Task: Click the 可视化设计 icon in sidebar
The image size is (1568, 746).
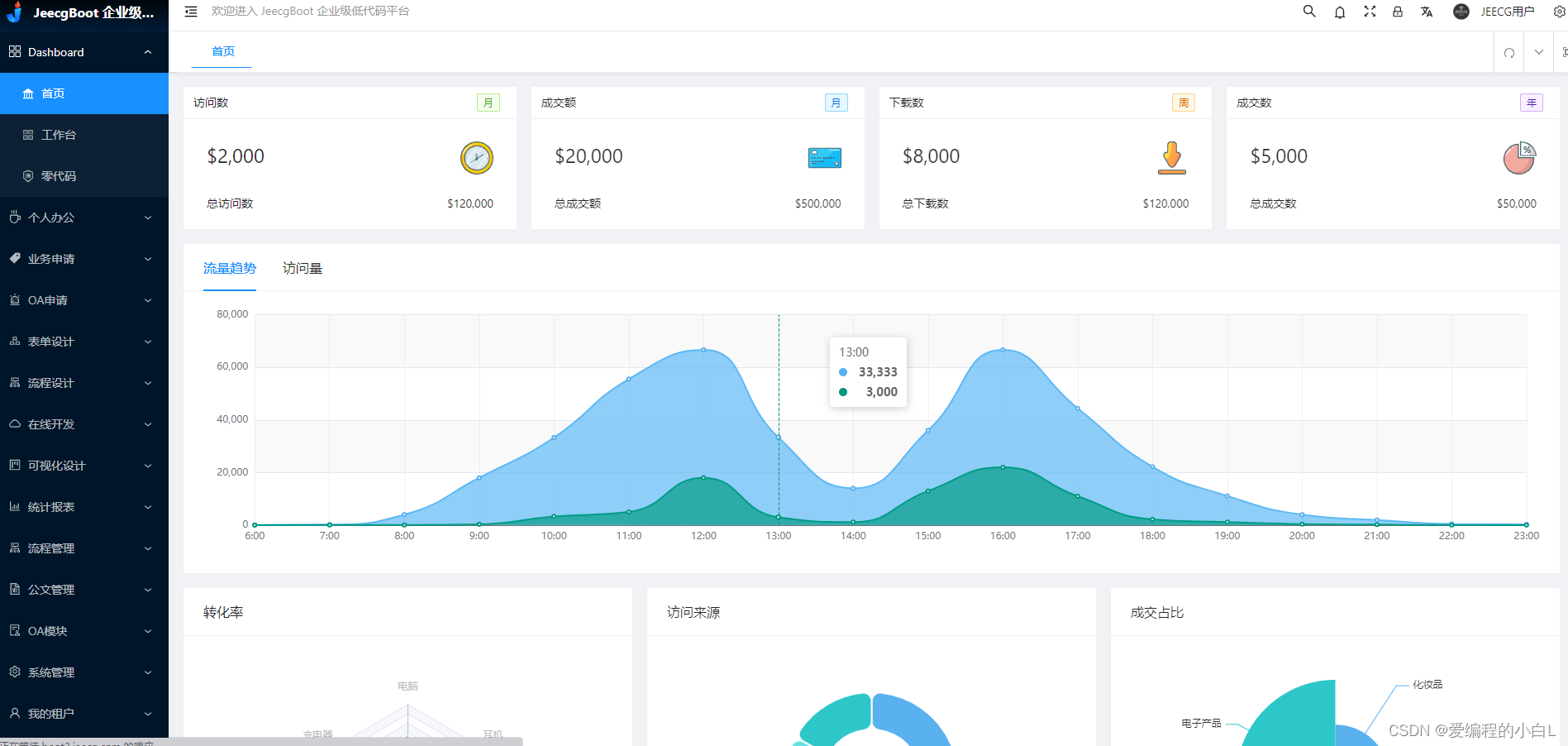Action: pyautogui.click(x=15, y=466)
